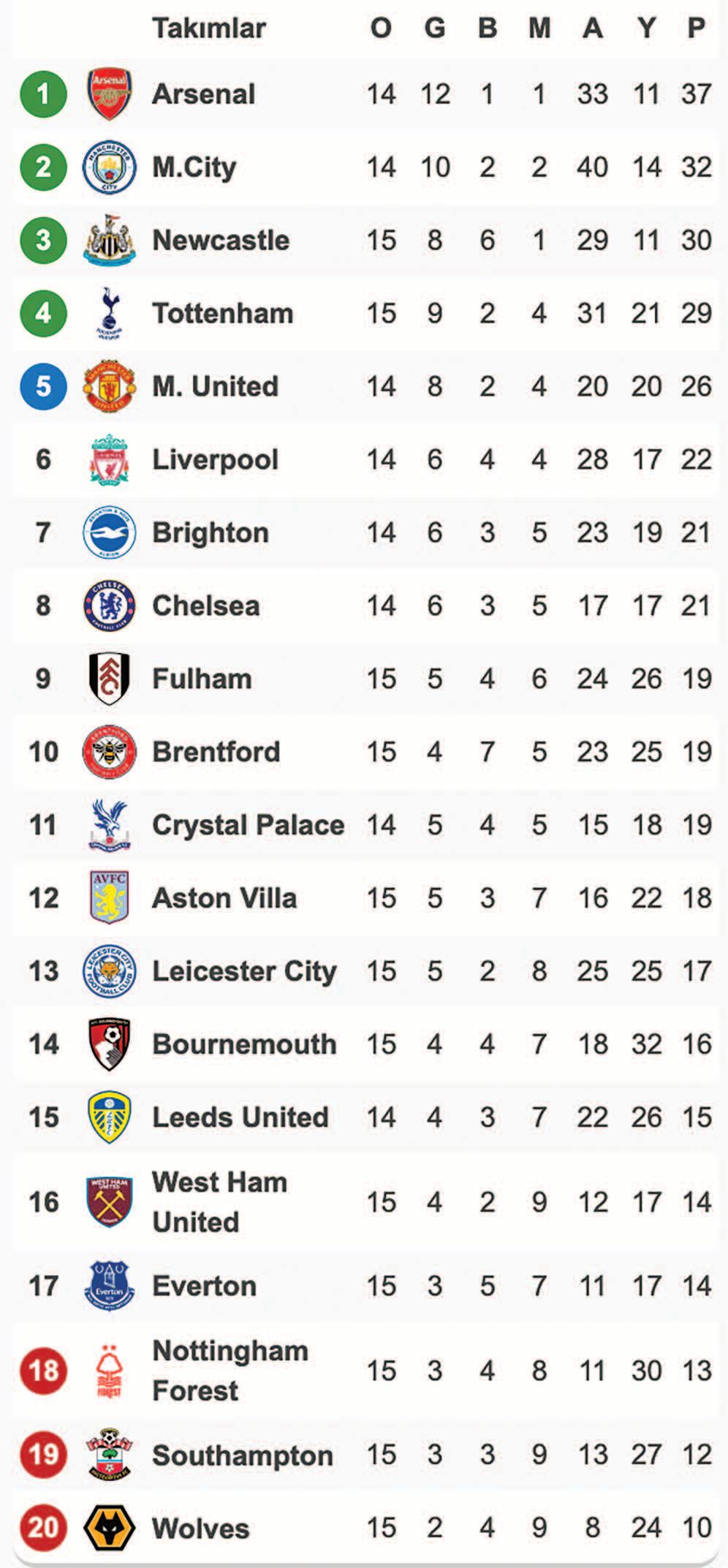Open the Brighton team name link
The width and height of the screenshot is (728, 1568).
pos(211,532)
